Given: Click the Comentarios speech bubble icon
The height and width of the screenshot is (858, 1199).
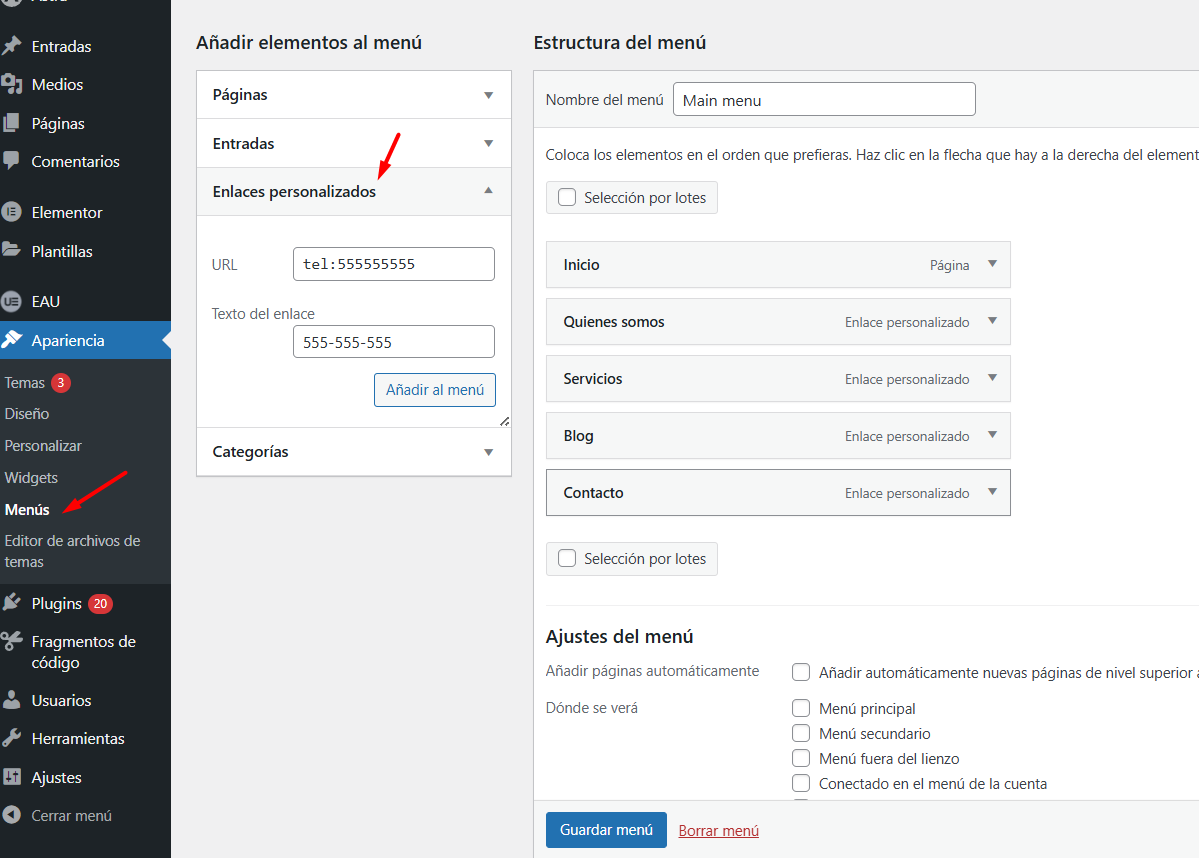Looking at the screenshot, I should [12, 161].
